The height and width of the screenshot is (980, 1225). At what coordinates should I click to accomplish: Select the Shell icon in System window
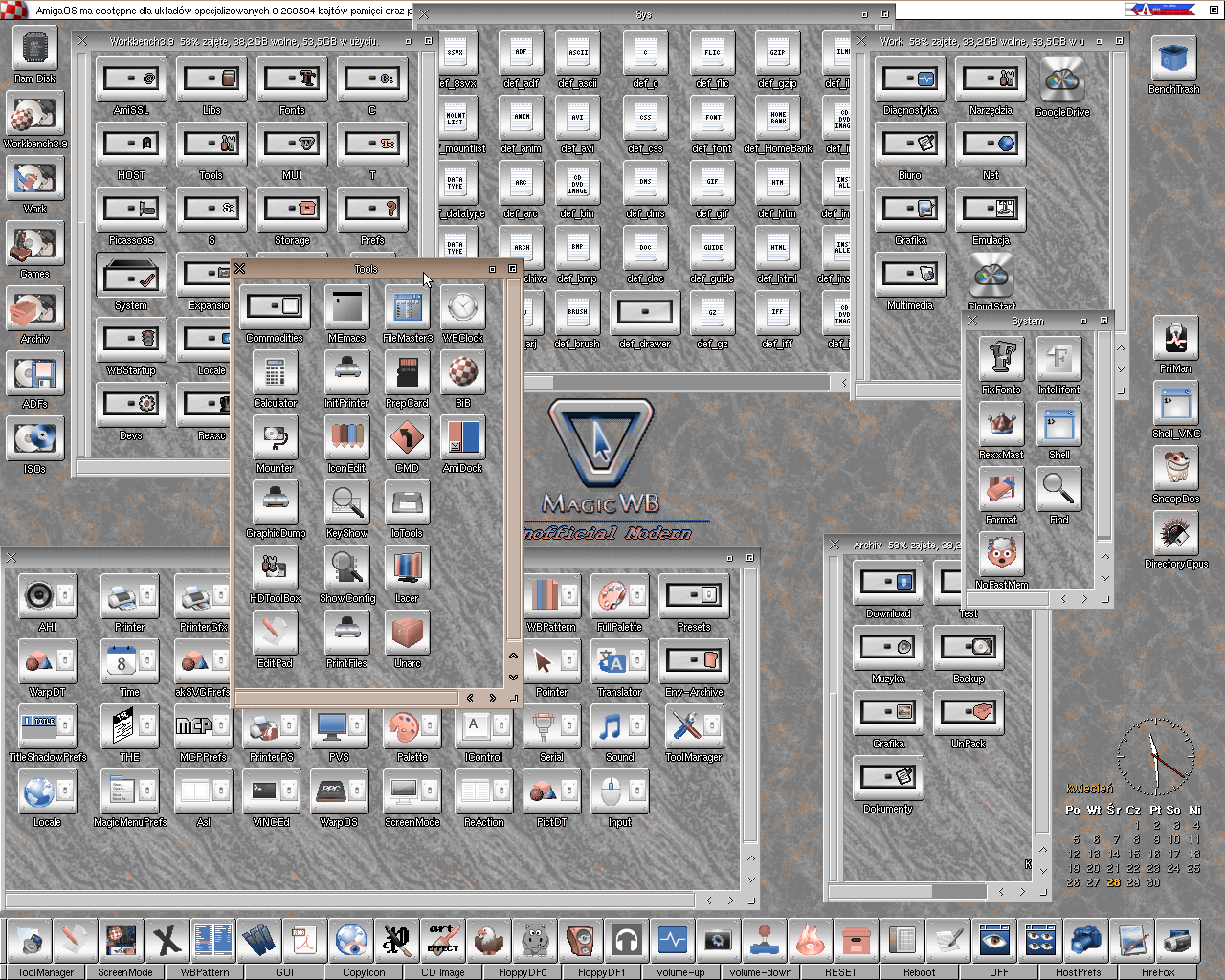pos(1058,424)
